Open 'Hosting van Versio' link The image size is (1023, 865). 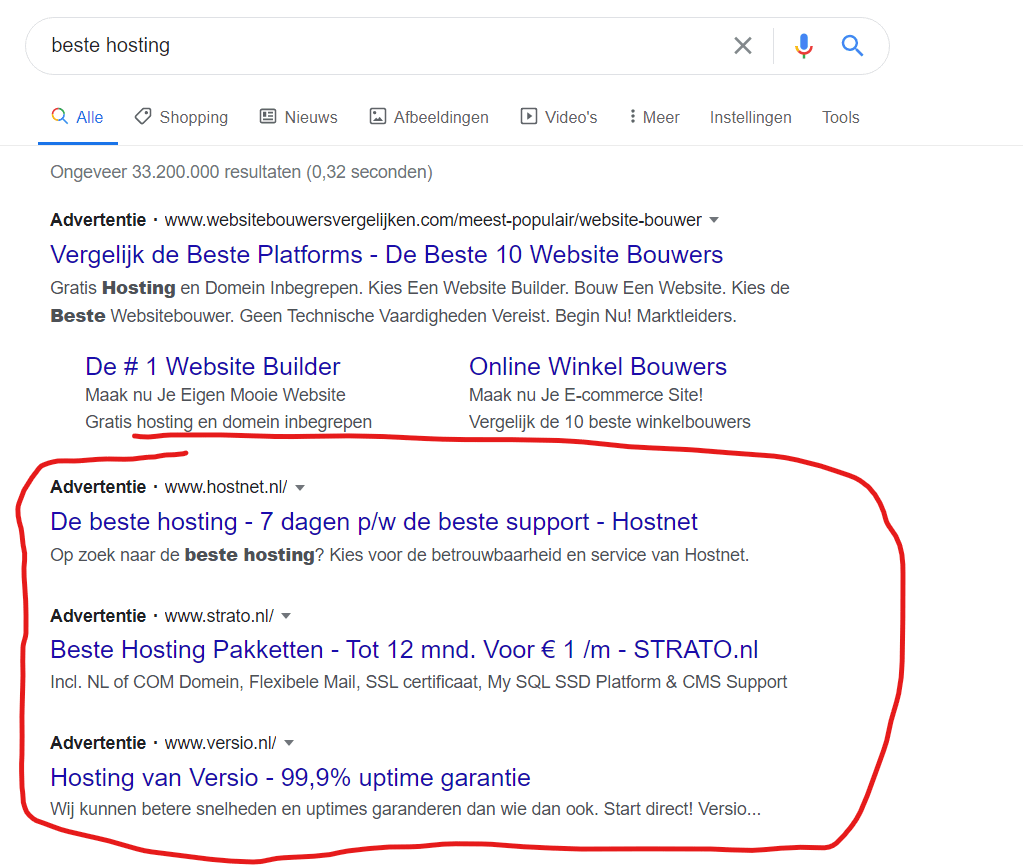coord(290,778)
